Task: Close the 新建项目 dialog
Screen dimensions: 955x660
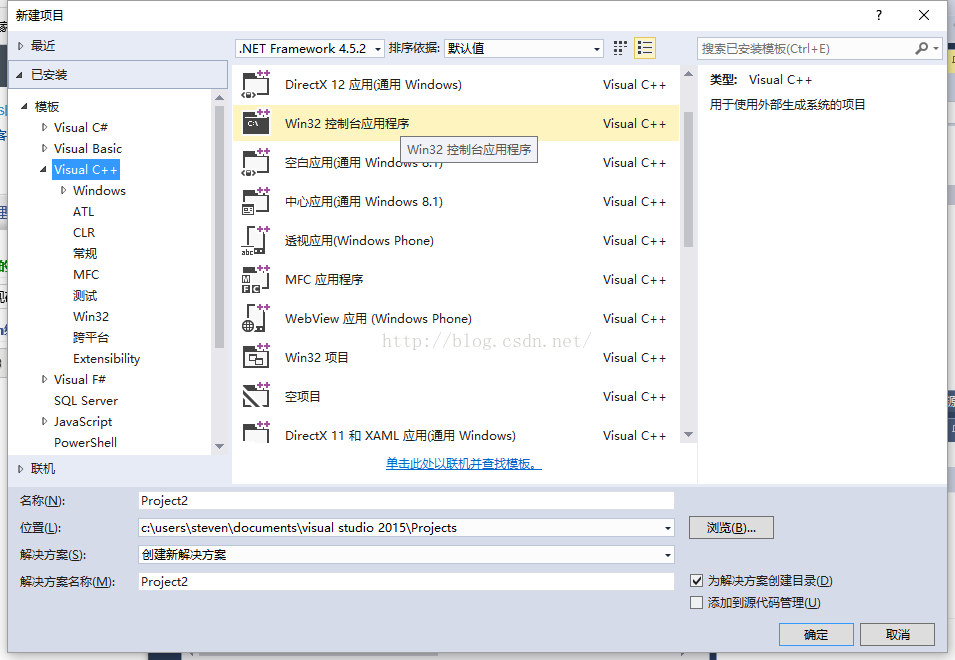Action: tap(924, 15)
